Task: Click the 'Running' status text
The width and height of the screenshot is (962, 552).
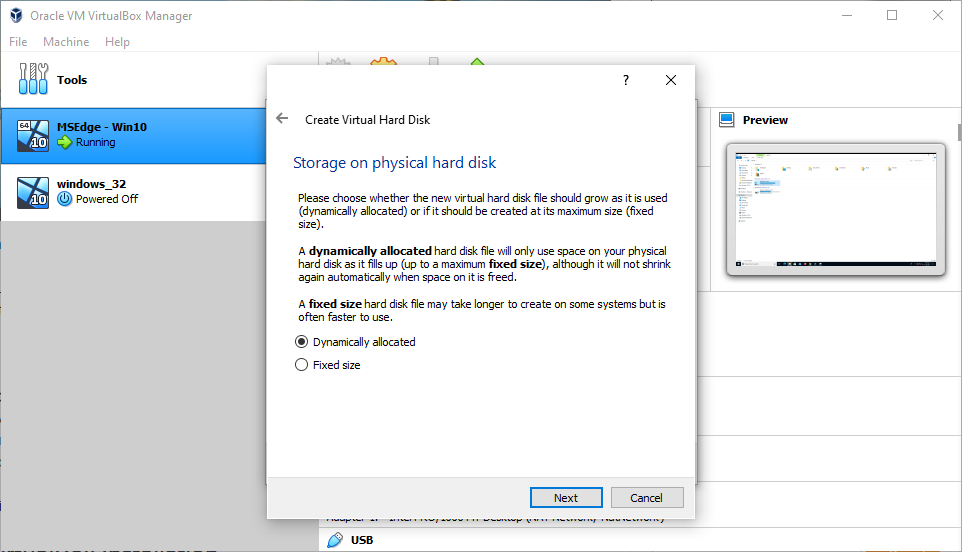Action: (x=96, y=142)
